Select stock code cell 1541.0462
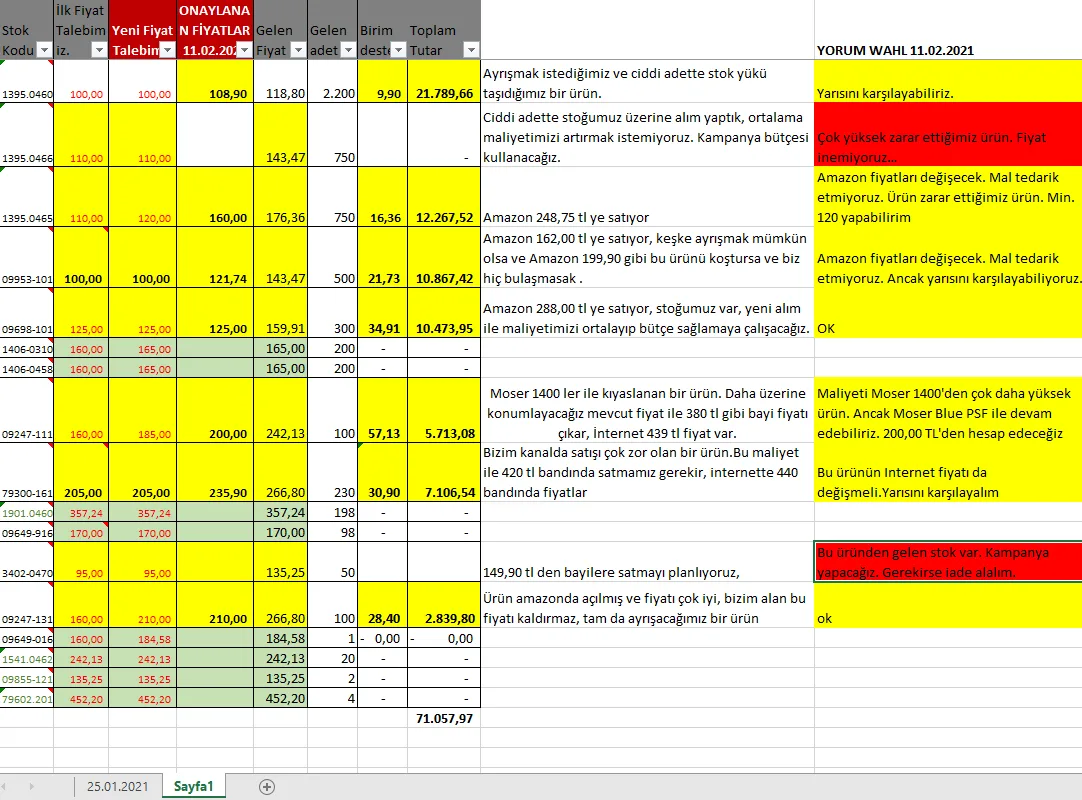 (27, 658)
